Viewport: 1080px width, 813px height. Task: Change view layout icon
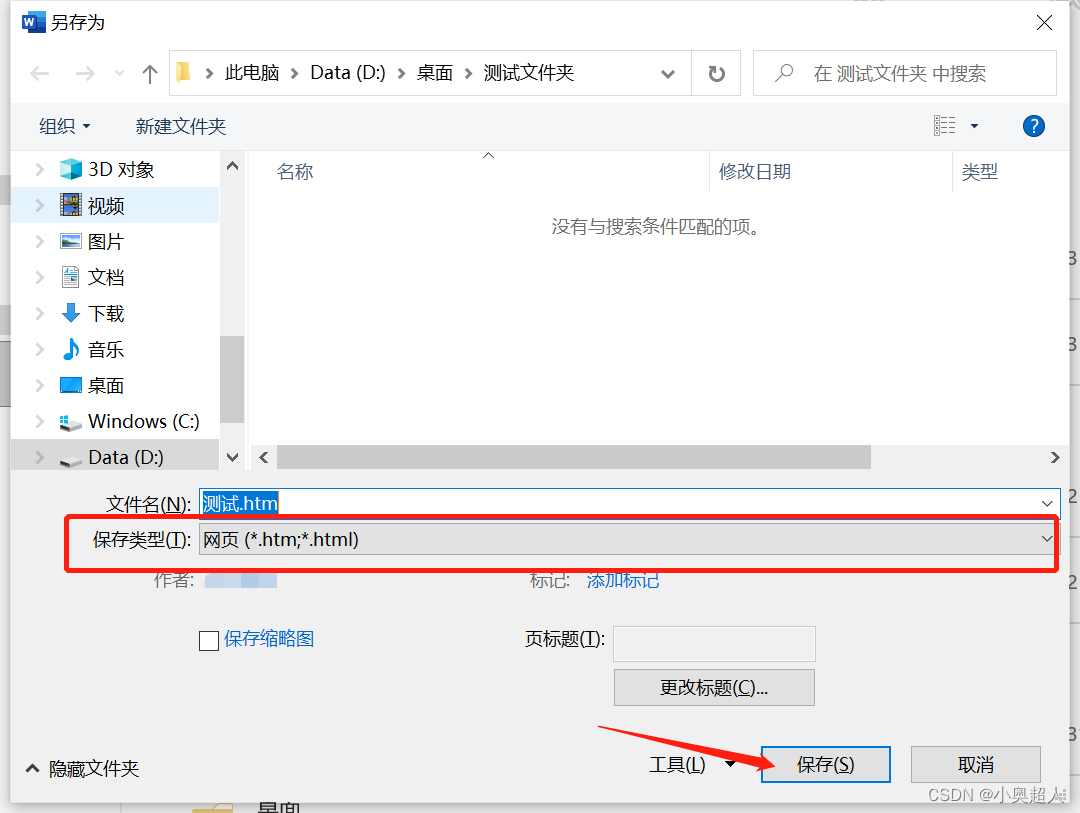point(944,125)
